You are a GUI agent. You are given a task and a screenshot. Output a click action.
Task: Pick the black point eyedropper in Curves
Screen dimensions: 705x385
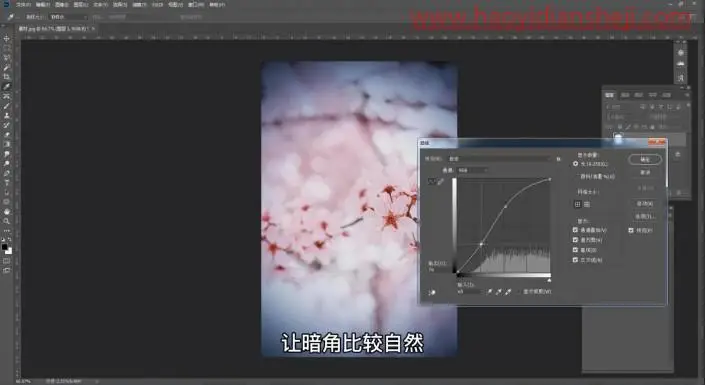coord(490,292)
